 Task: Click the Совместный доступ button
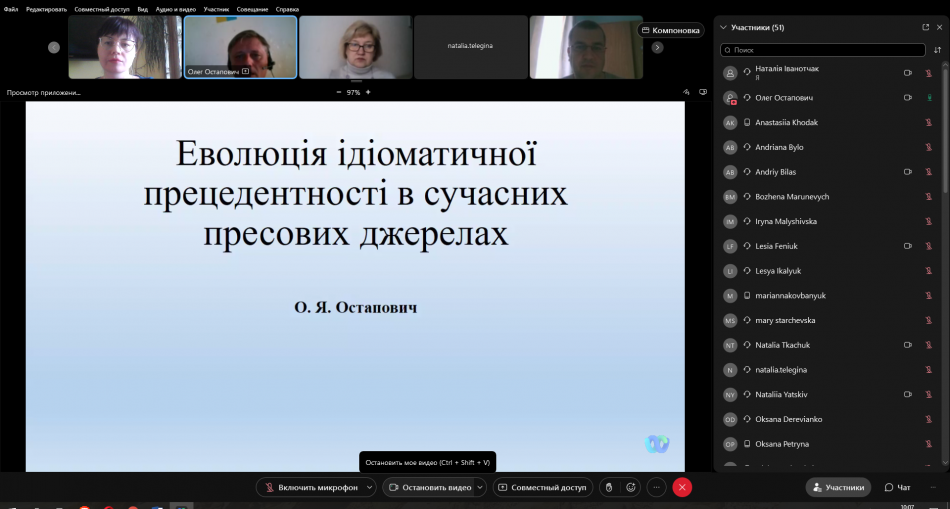point(542,487)
